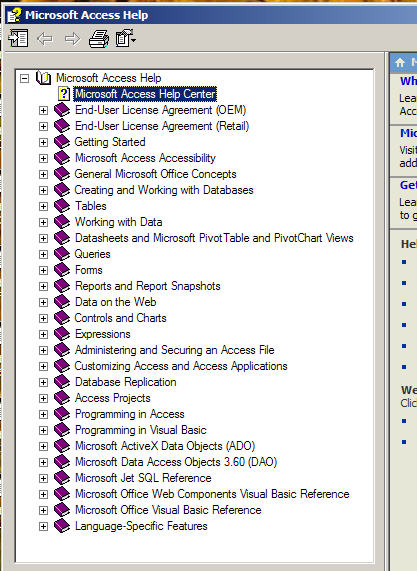The width and height of the screenshot is (417, 571).
Task: Select the Database Replication entry
Action: [x=126, y=382]
